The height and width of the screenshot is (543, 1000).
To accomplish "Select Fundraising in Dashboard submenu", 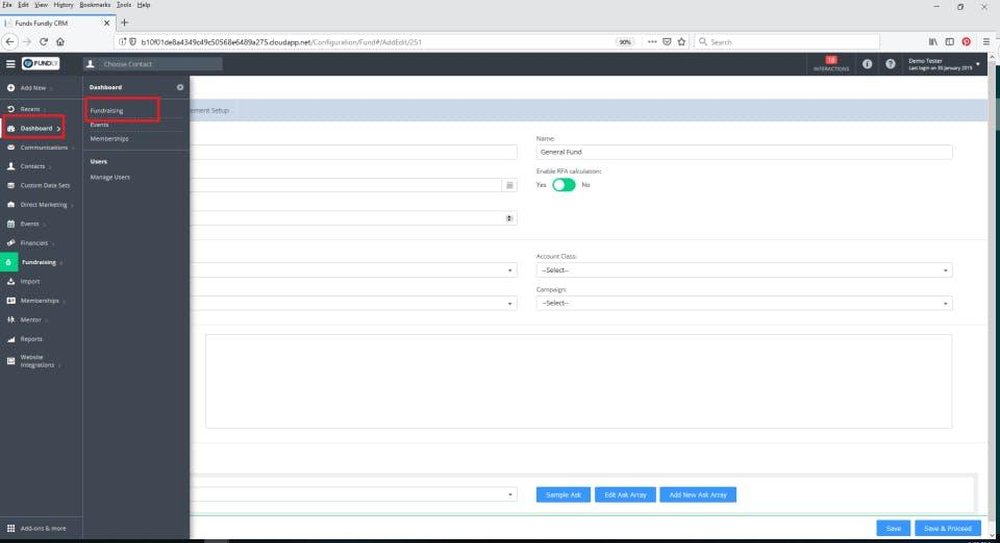I will (x=107, y=110).
